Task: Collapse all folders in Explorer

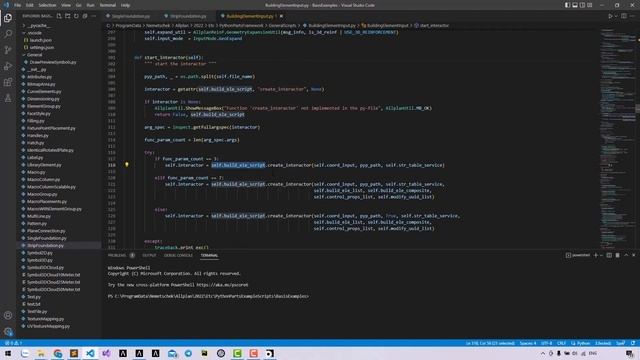Action: click(85, 16)
